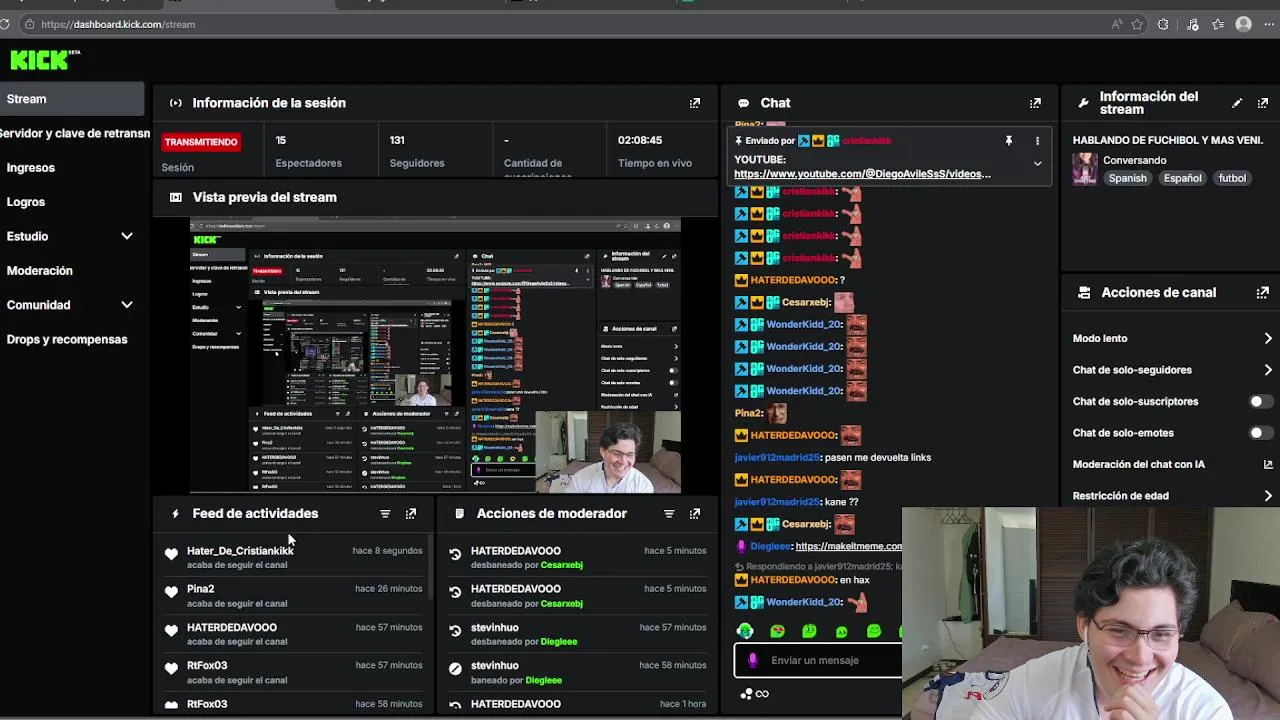The image size is (1280, 720).
Task: Pick the headphones green emote
Action: pos(745,631)
